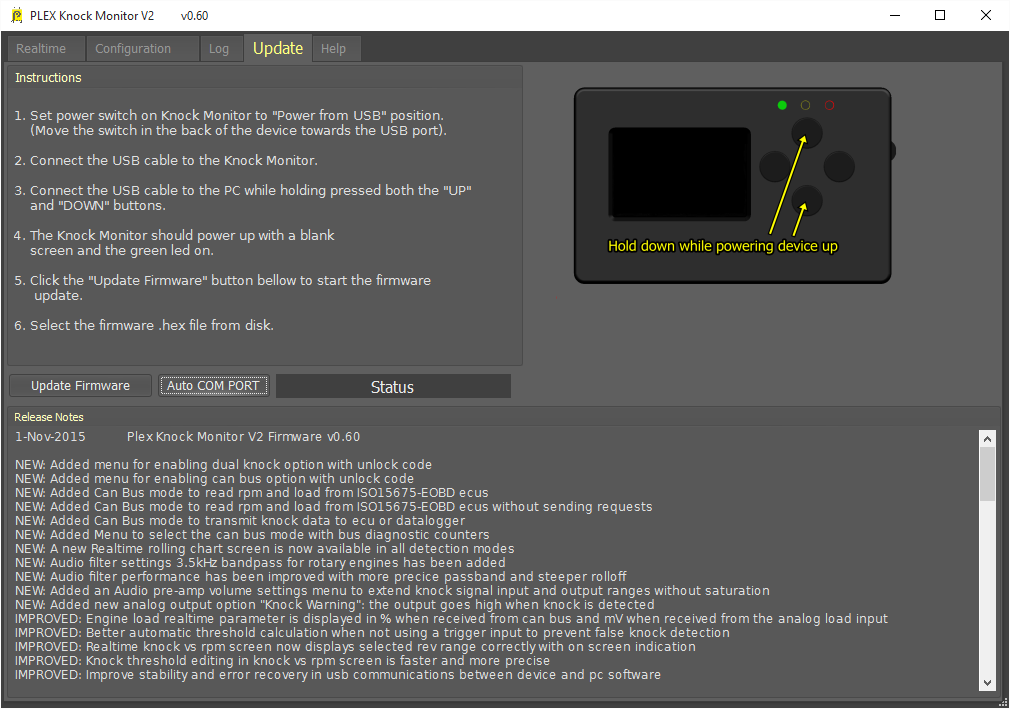This screenshot has height=709, width=1010.
Task: Click note 'Added an Audio pre-amp volume settings menu'
Action: [x=392, y=591]
